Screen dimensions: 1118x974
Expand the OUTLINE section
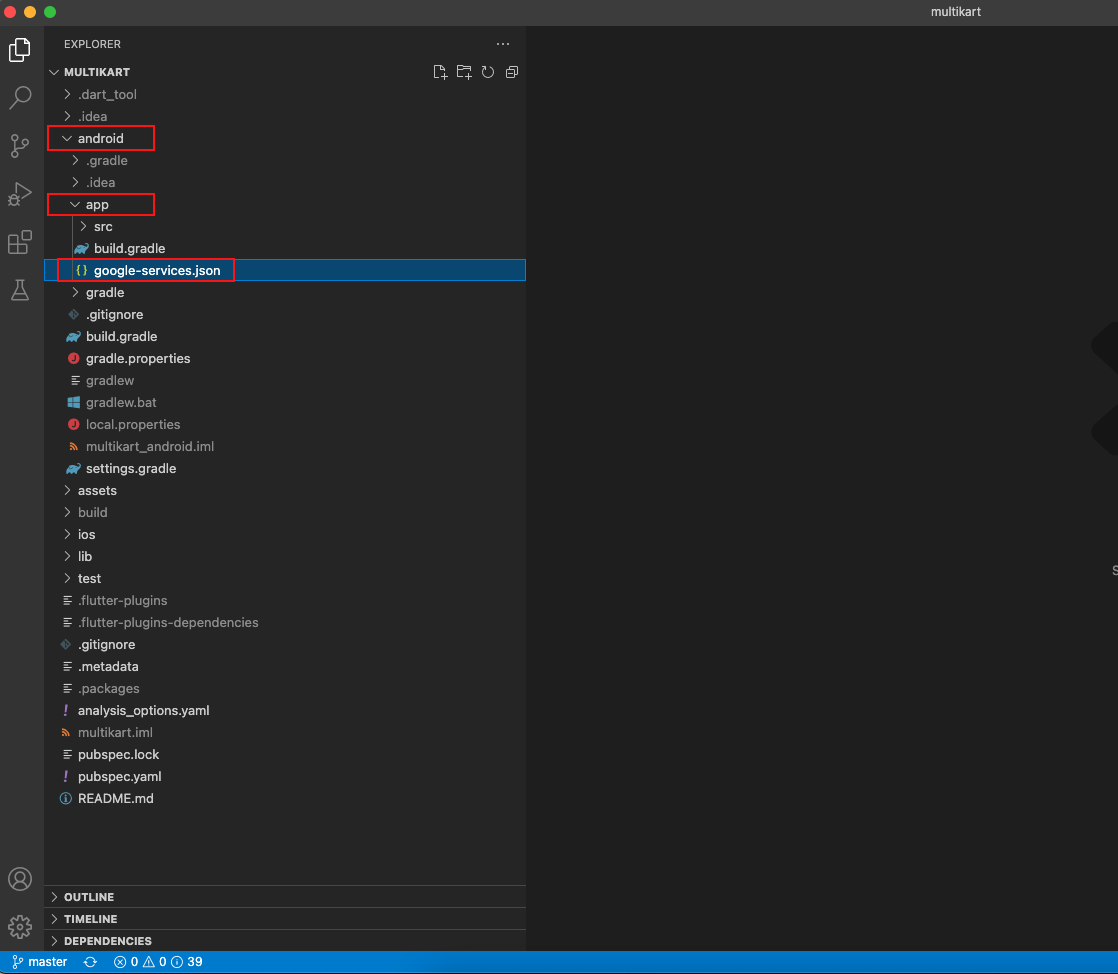[x=285, y=897]
